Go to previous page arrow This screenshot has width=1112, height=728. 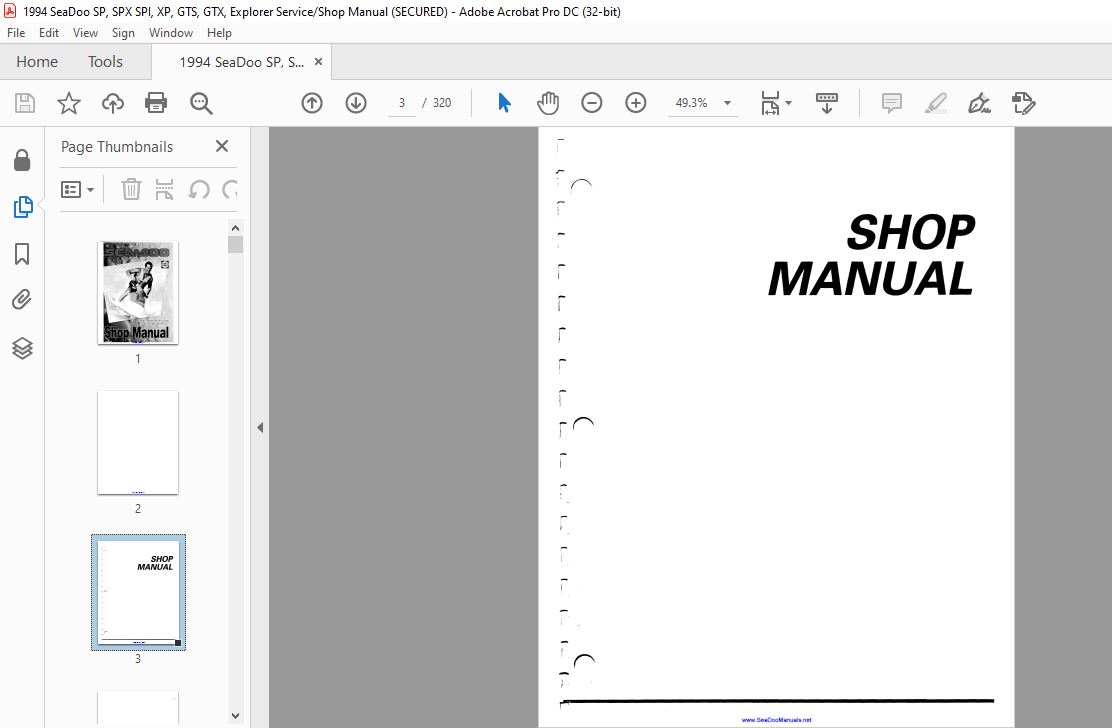[x=312, y=103]
